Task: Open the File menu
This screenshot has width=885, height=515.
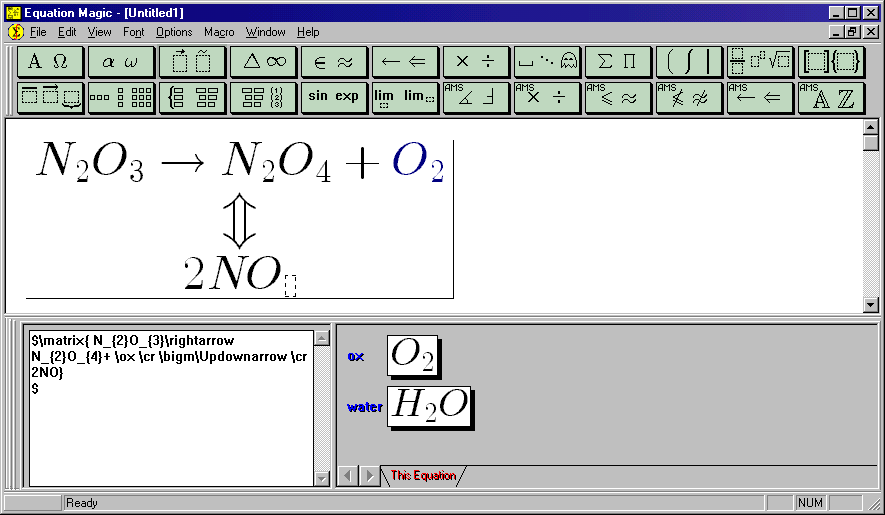Action: pos(38,32)
